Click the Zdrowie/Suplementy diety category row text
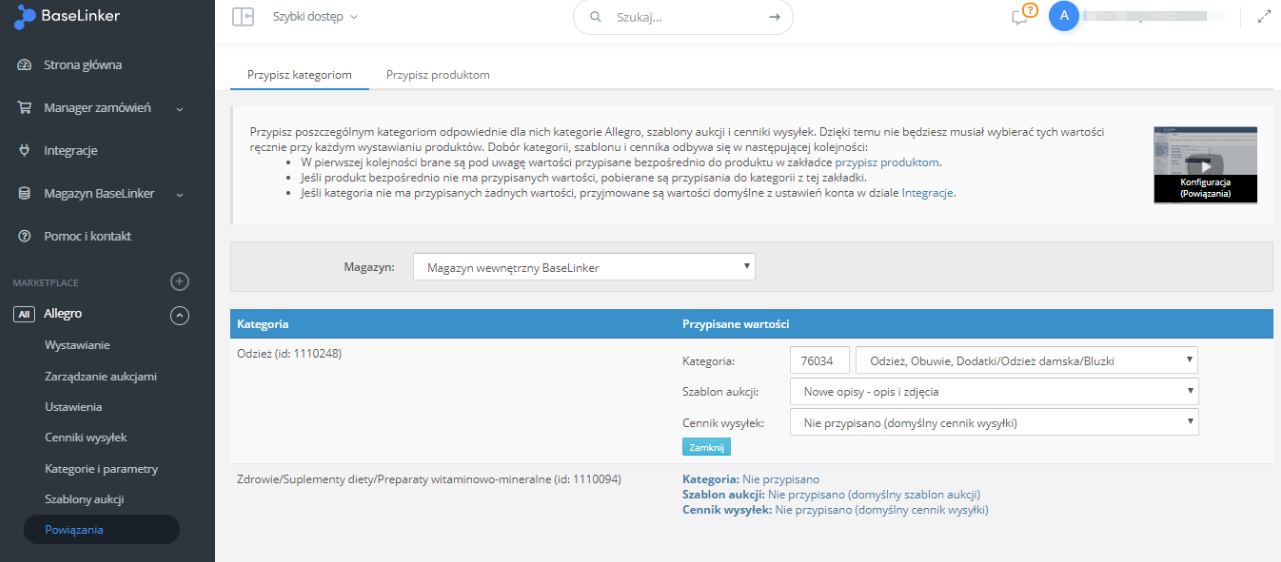1281x562 pixels. 429,480
